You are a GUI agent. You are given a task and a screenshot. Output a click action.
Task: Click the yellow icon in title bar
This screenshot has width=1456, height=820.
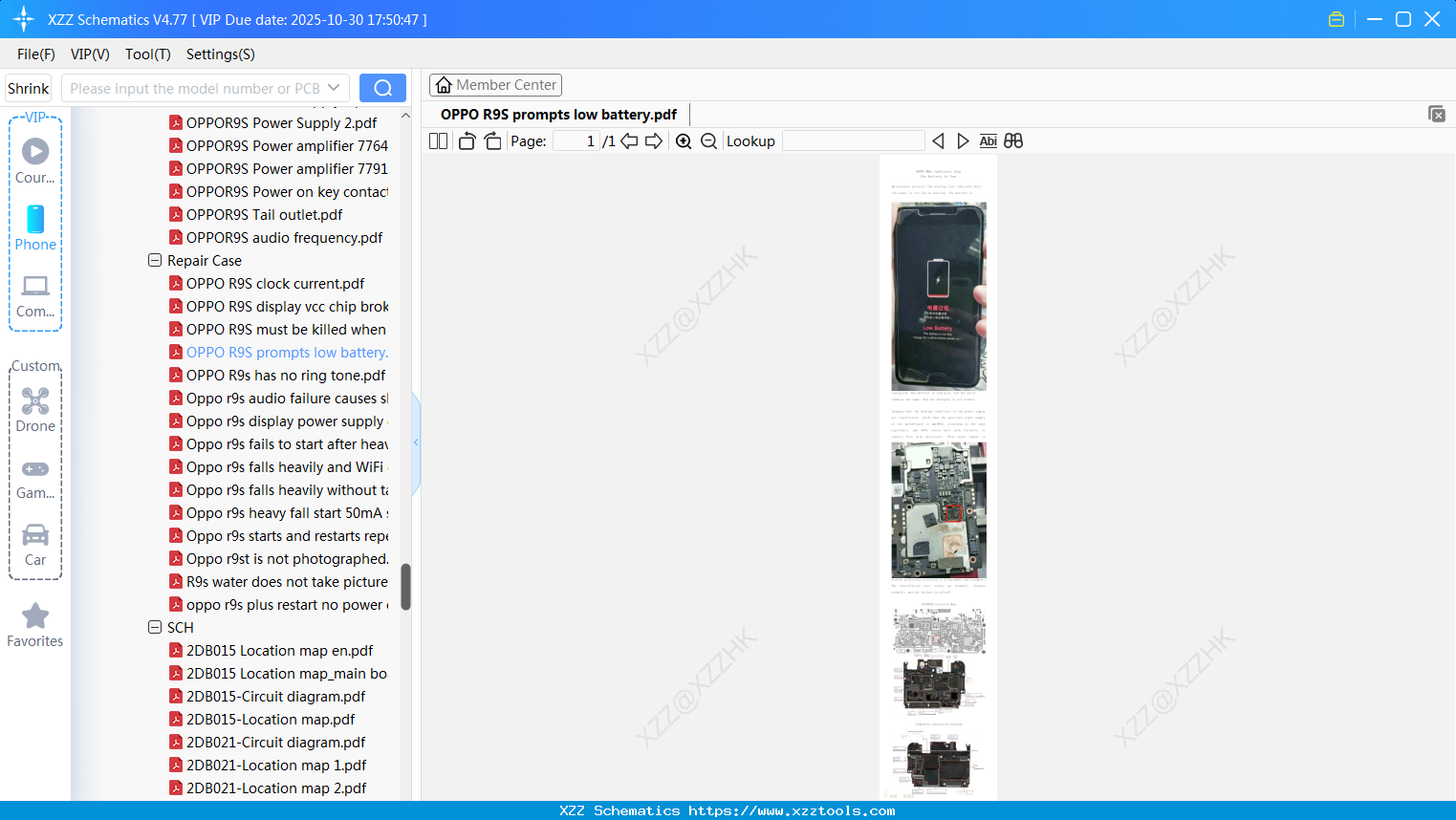point(1336,19)
